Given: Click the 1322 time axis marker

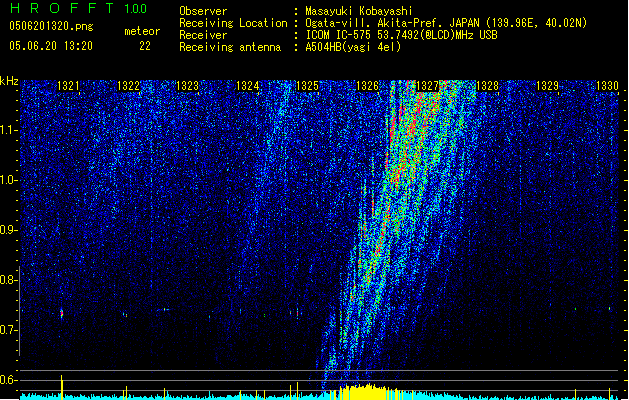Looking at the screenshot, I should click(128, 86).
